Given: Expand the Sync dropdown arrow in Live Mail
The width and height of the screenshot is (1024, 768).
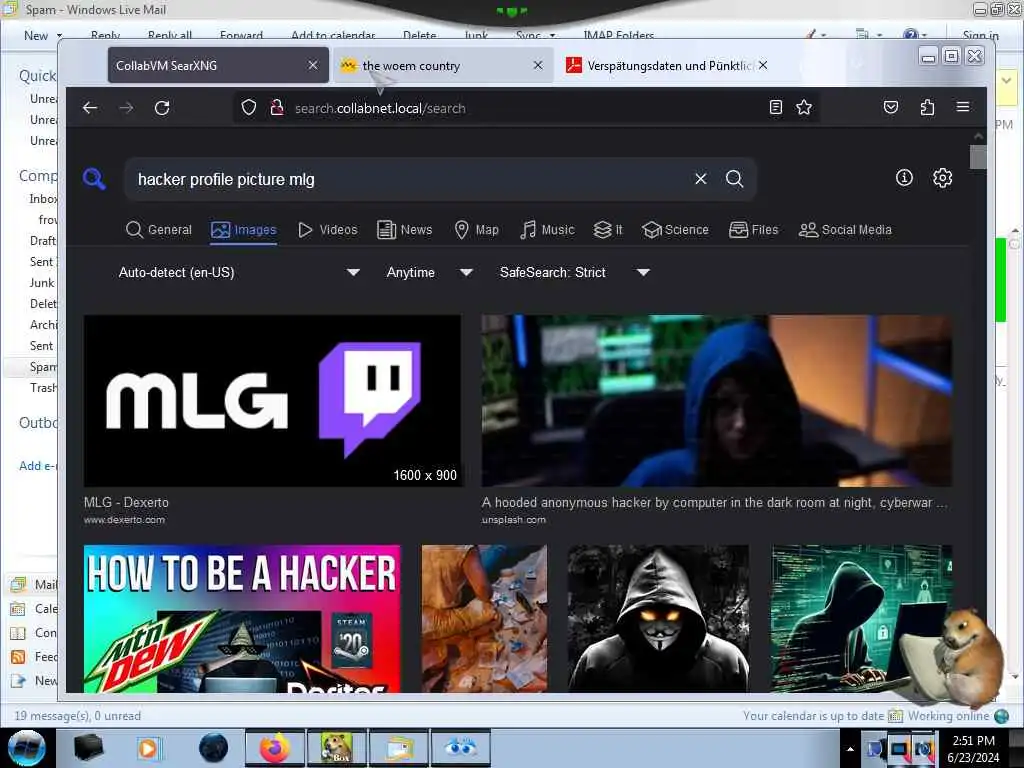Looking at the screenshot, I should (x=552, y=35).
